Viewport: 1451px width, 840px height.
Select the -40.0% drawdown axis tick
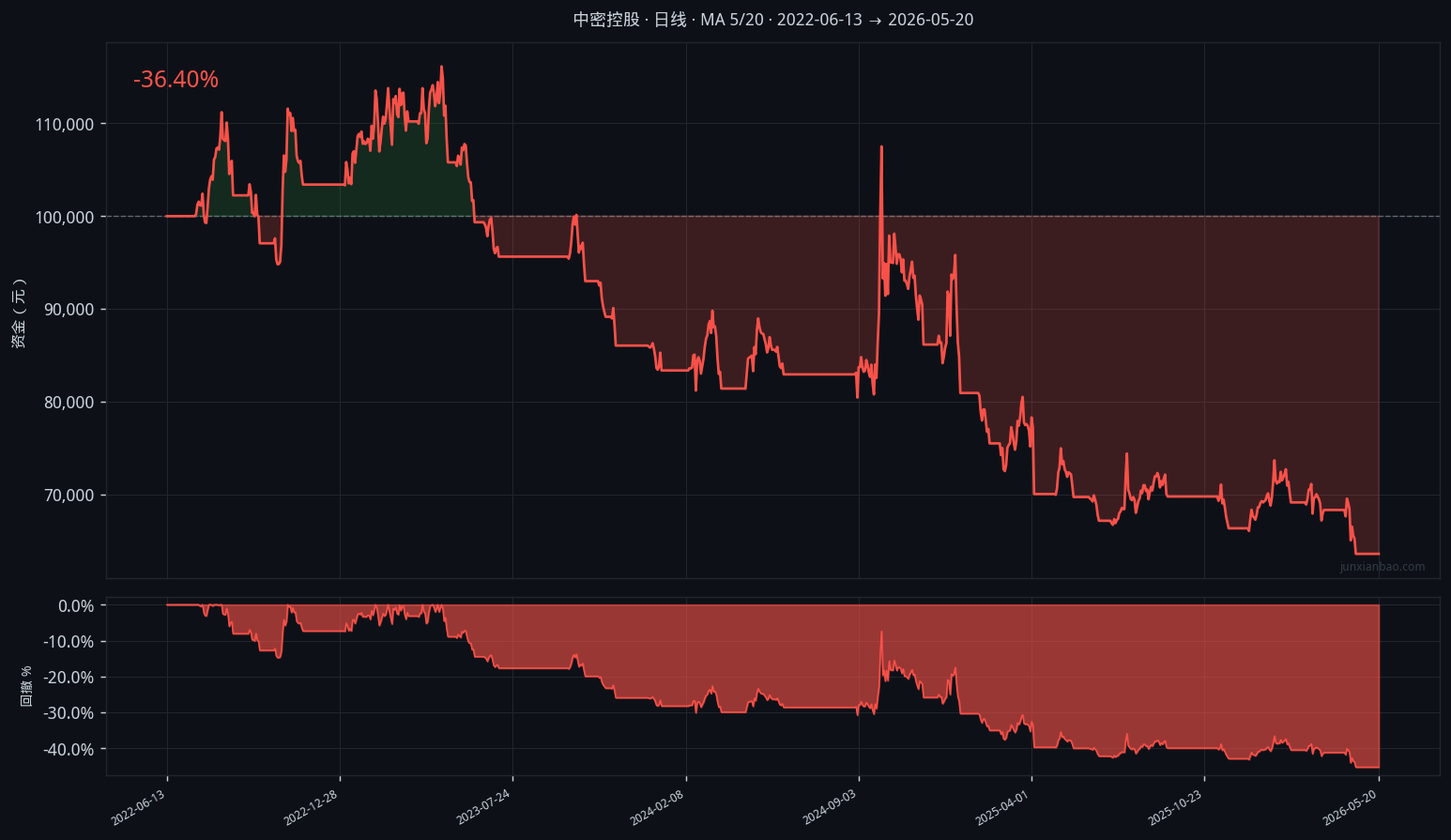(69, 750)
